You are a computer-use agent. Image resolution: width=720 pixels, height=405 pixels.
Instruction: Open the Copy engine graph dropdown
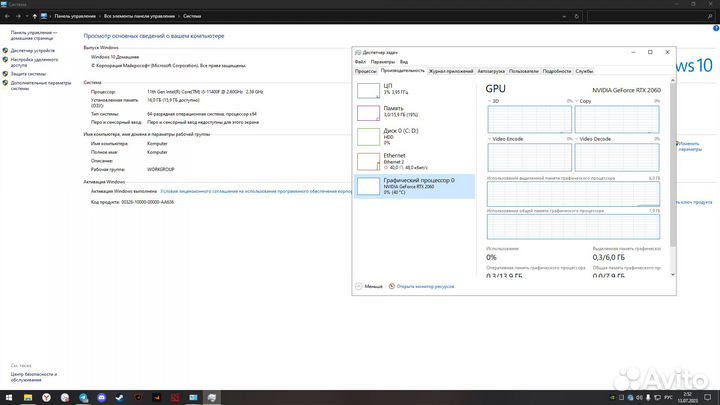(577, 101)
